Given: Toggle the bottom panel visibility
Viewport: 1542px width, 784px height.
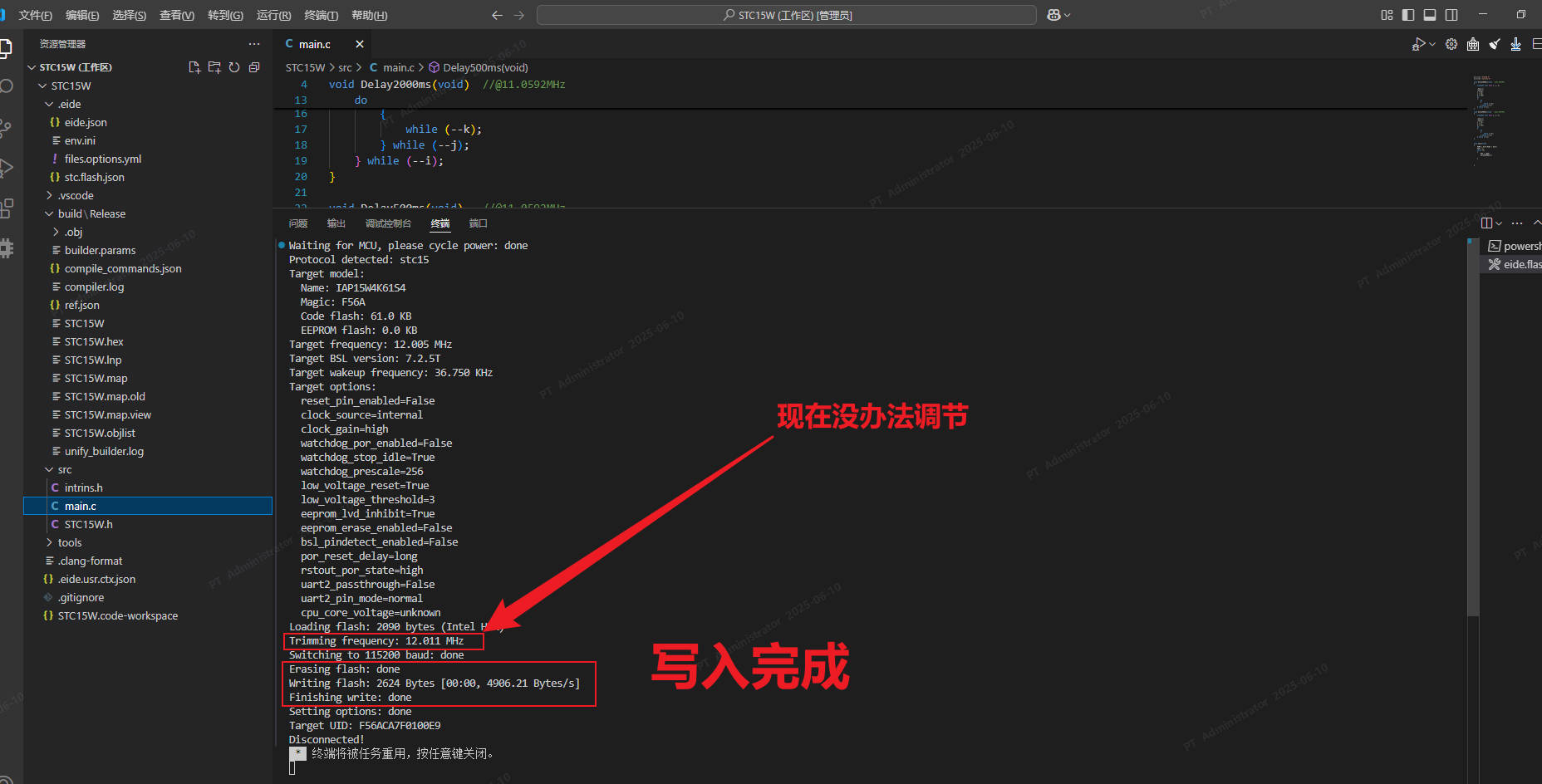Looking at the screenshot, I should click(1430, 15).
